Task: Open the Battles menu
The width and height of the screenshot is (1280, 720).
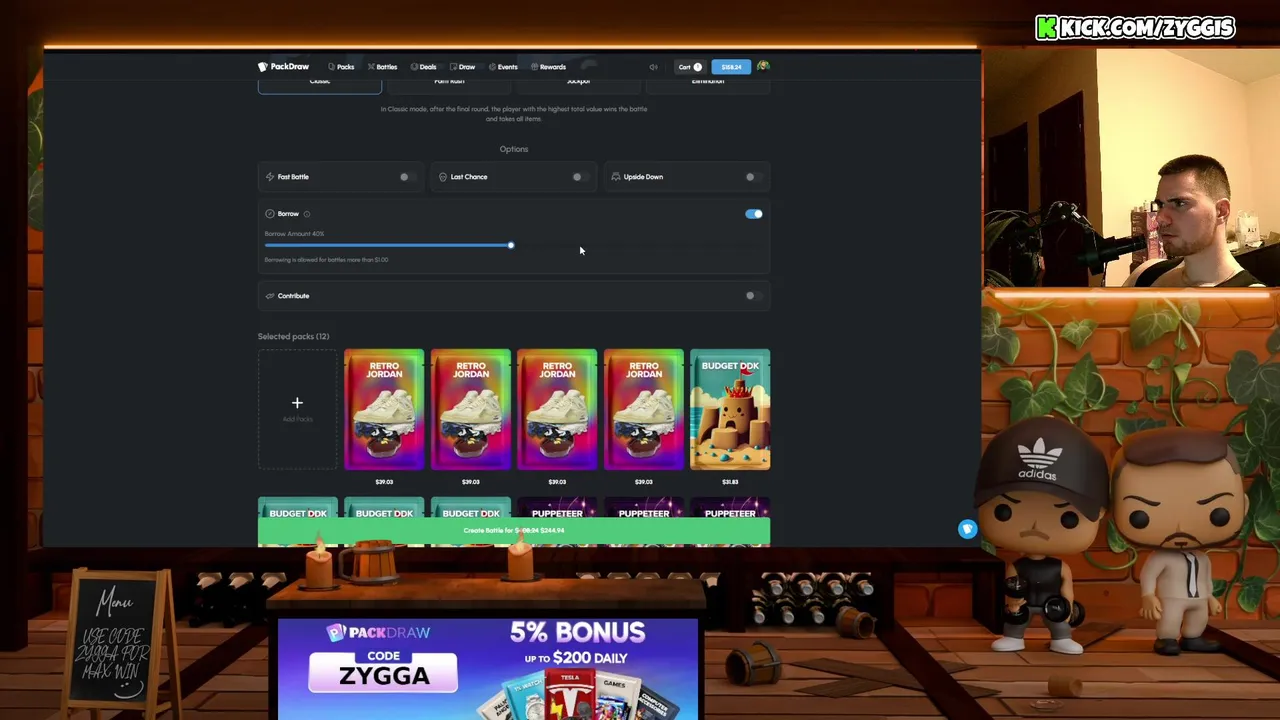Action: pyautogui.click(x=382, y=67)
